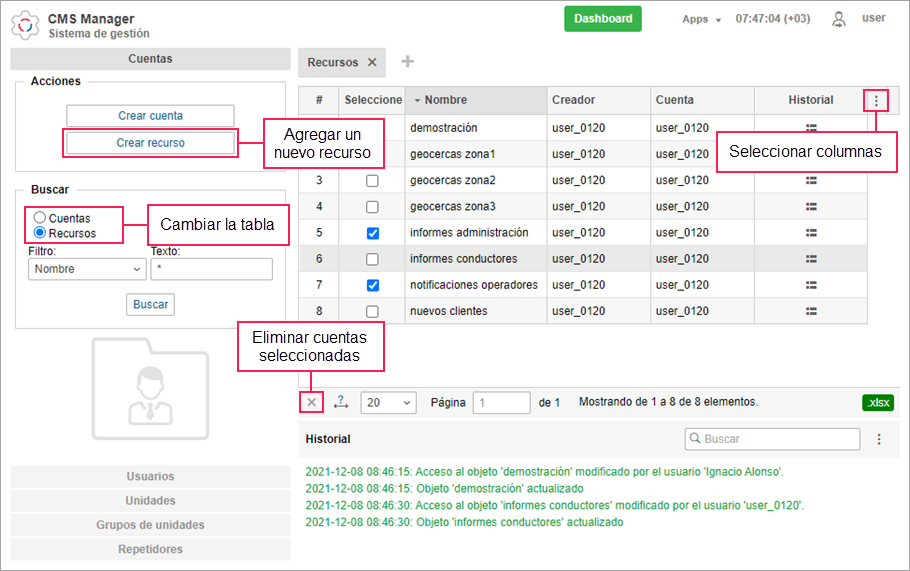Check the geocercas zona2 checkbox
910x571 pixels.
373,181
